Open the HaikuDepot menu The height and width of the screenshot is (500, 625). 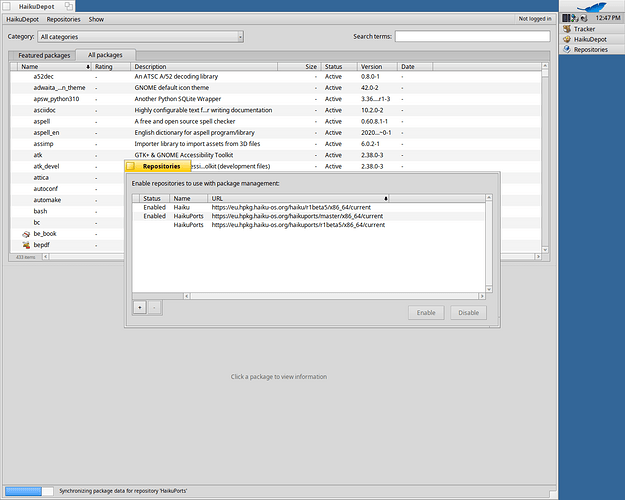tap(22, 19)
